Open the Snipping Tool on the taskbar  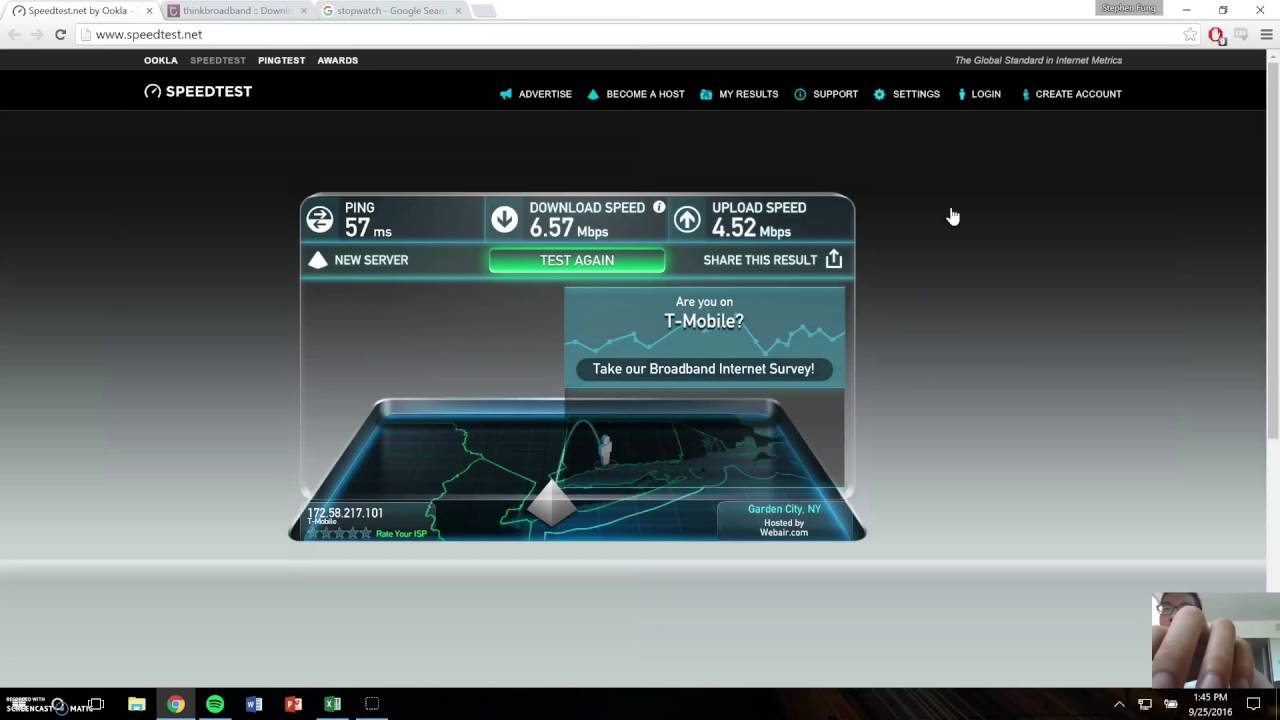(x=372, y=704)
